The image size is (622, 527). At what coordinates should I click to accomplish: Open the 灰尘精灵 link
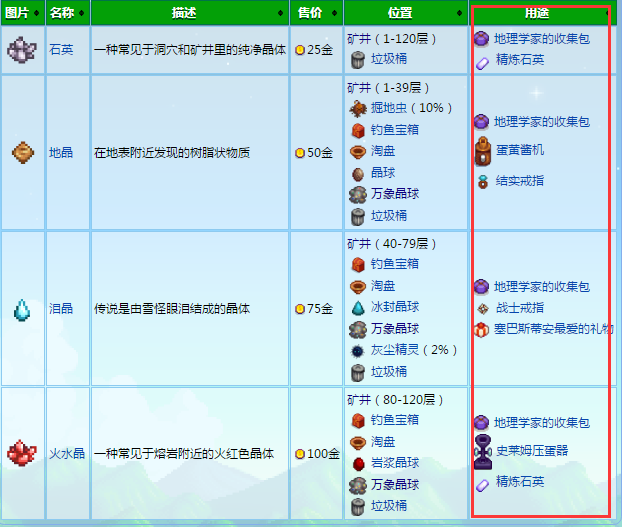(395, 350)
